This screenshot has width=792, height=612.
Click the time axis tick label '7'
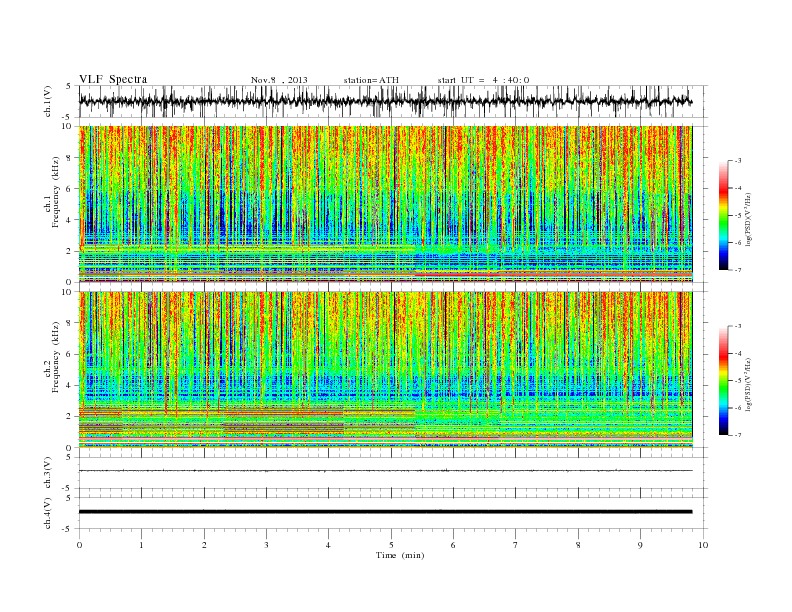515,545
